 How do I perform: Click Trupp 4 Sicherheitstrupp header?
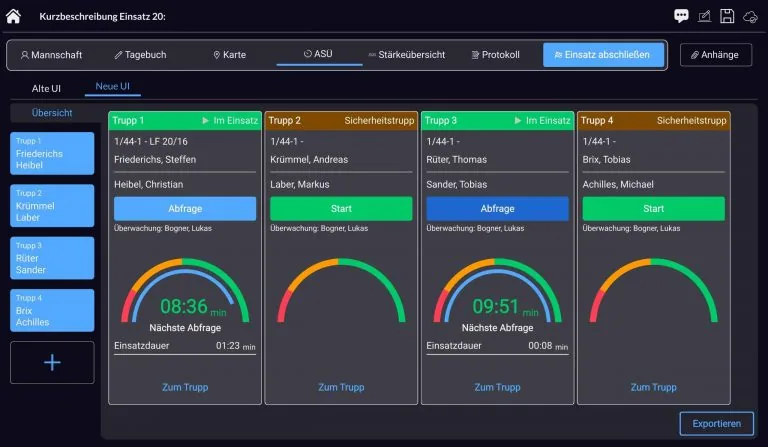(653, 120)
